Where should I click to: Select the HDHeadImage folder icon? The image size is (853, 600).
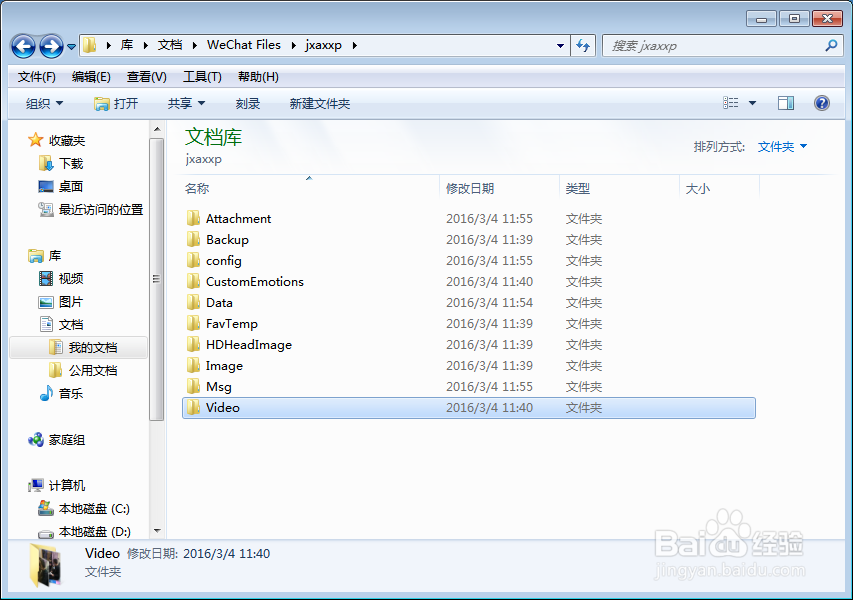pyautogui.click(x=193, y=344)
